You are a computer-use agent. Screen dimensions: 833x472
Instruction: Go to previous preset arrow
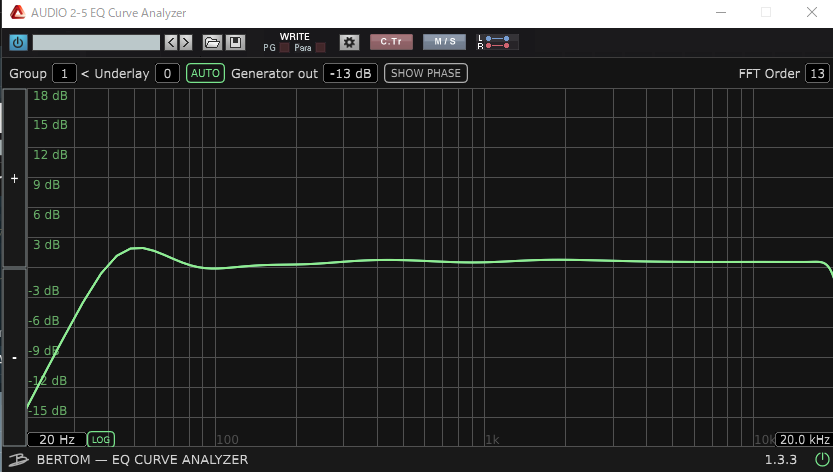coord(171,42)
